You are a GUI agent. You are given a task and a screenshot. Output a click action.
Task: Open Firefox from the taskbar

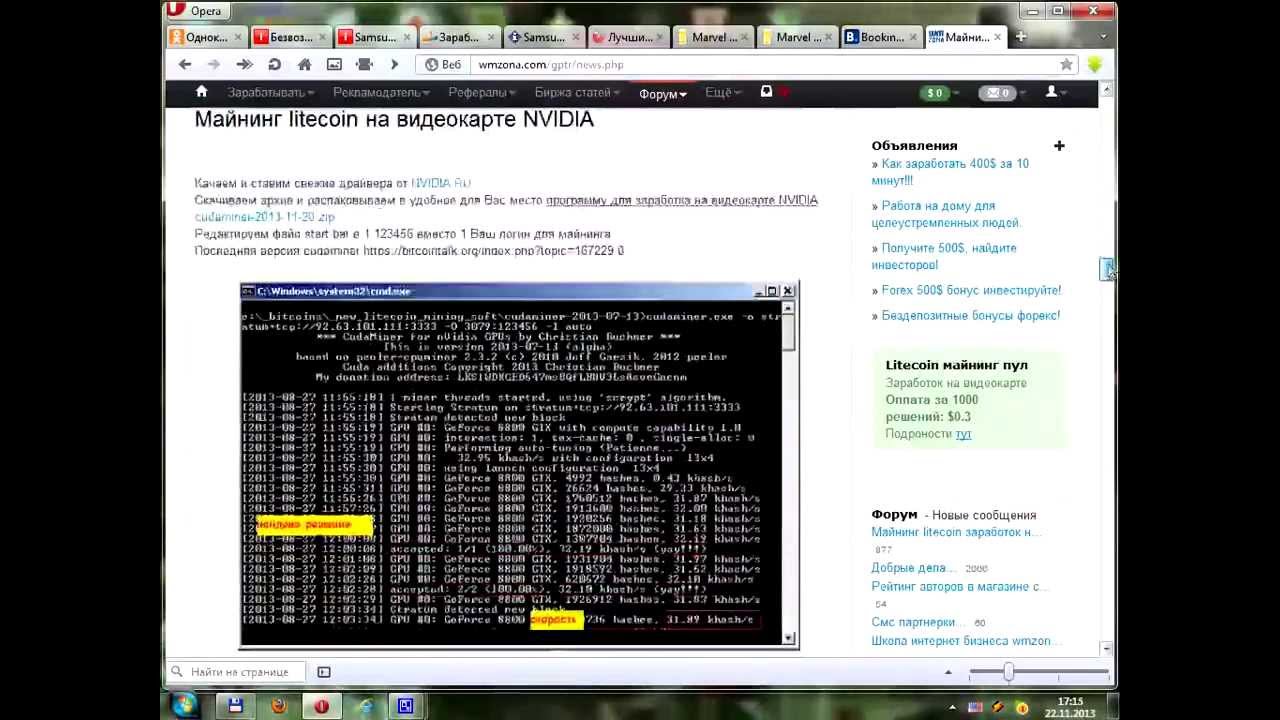[x=278, y=706]
